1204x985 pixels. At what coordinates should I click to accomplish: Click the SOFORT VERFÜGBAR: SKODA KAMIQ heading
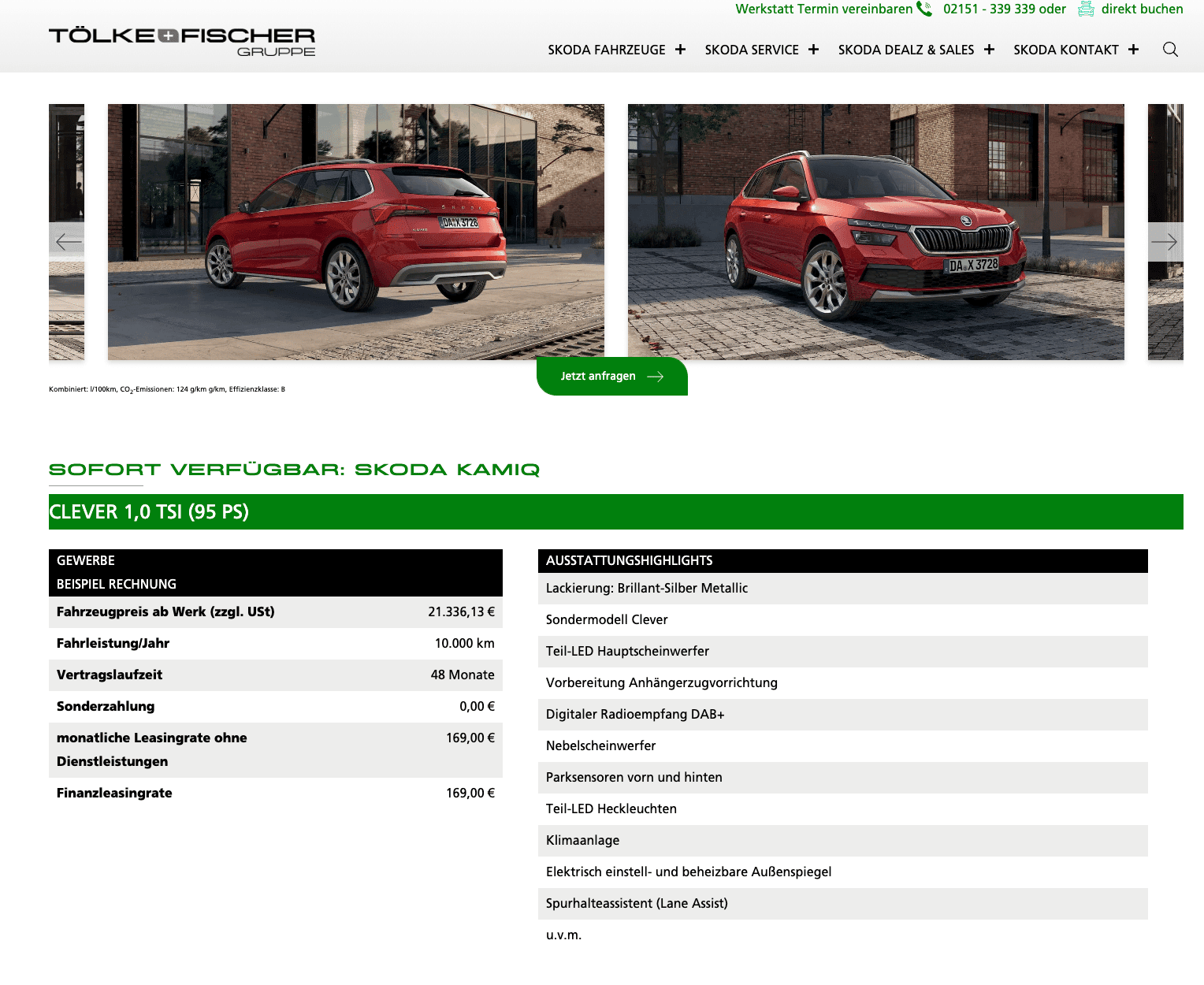coord(294,470)
